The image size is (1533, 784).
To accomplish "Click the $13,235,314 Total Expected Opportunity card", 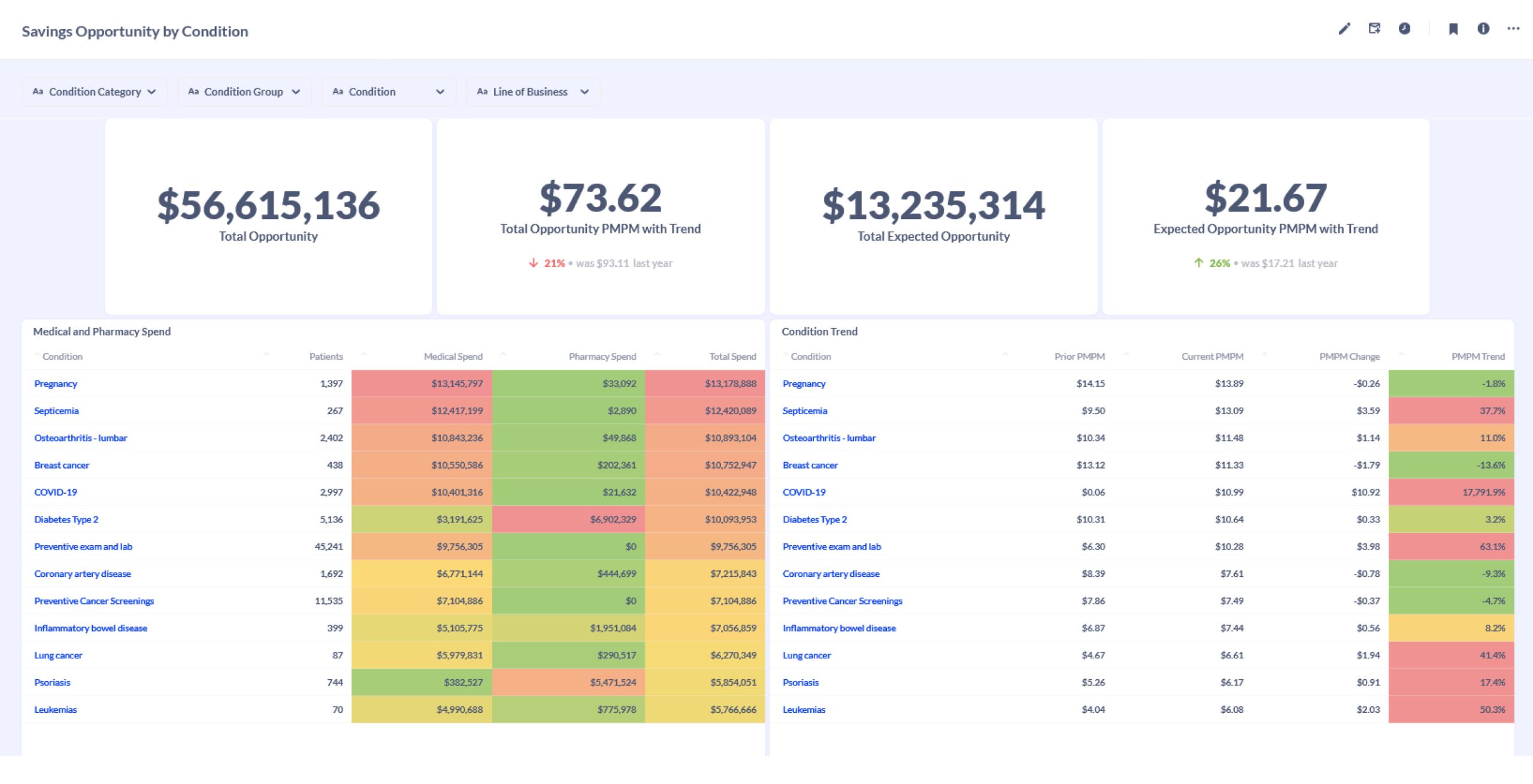I will click(x=934, y=216).
